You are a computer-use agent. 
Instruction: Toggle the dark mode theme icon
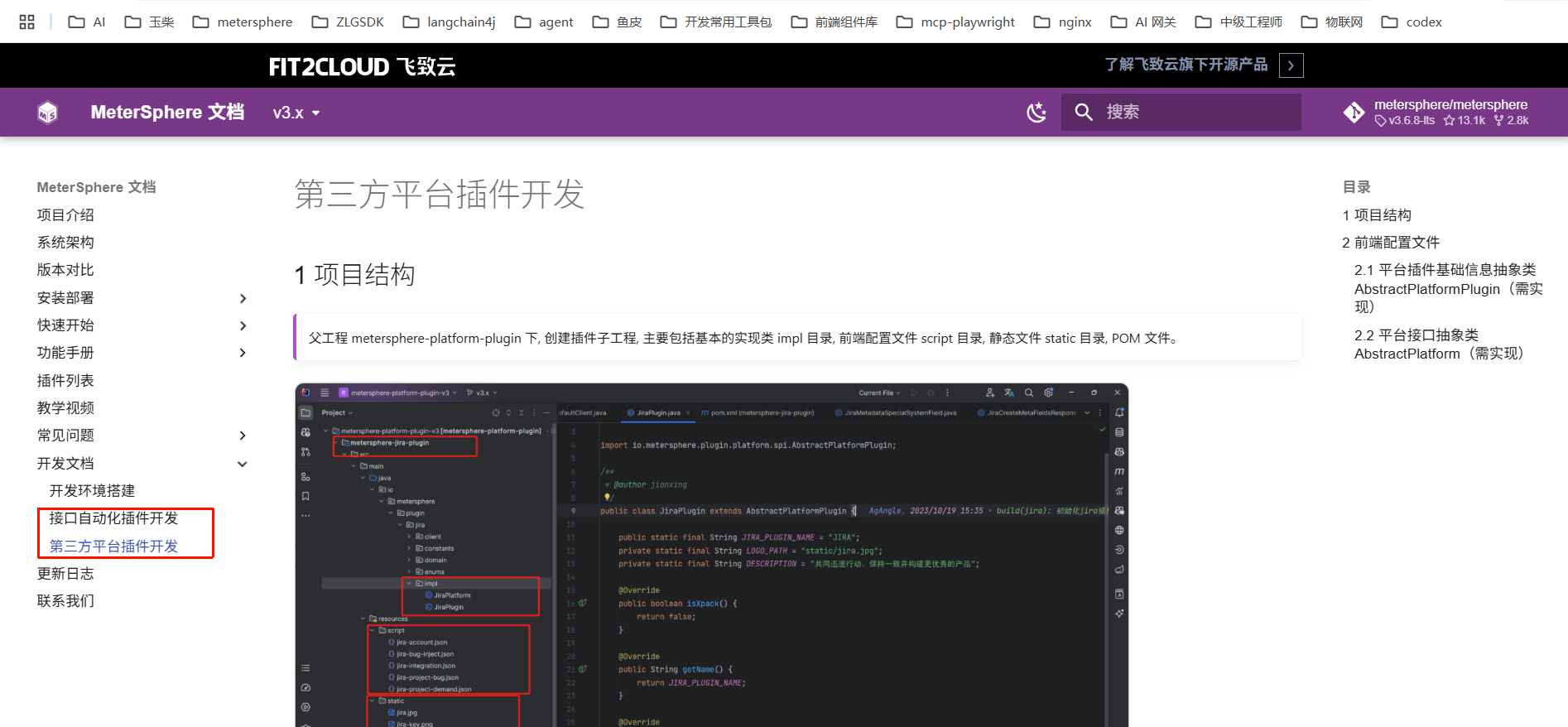click(x=1037, y=112)
